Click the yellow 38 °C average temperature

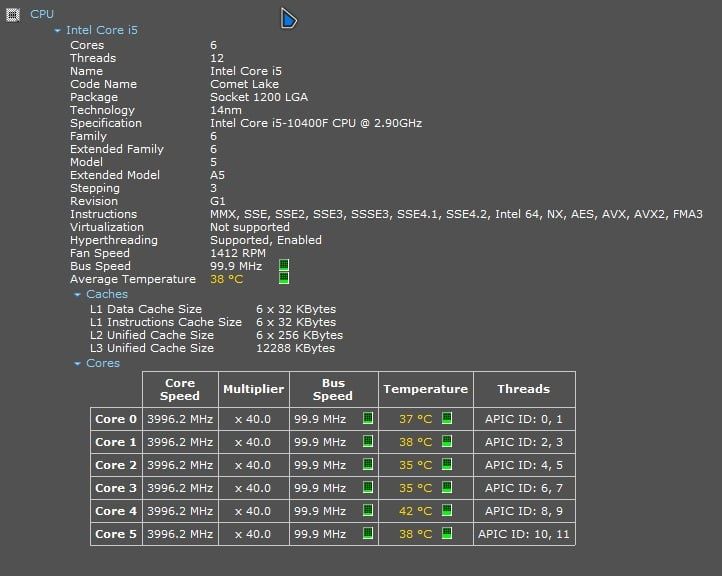(226, 279)
